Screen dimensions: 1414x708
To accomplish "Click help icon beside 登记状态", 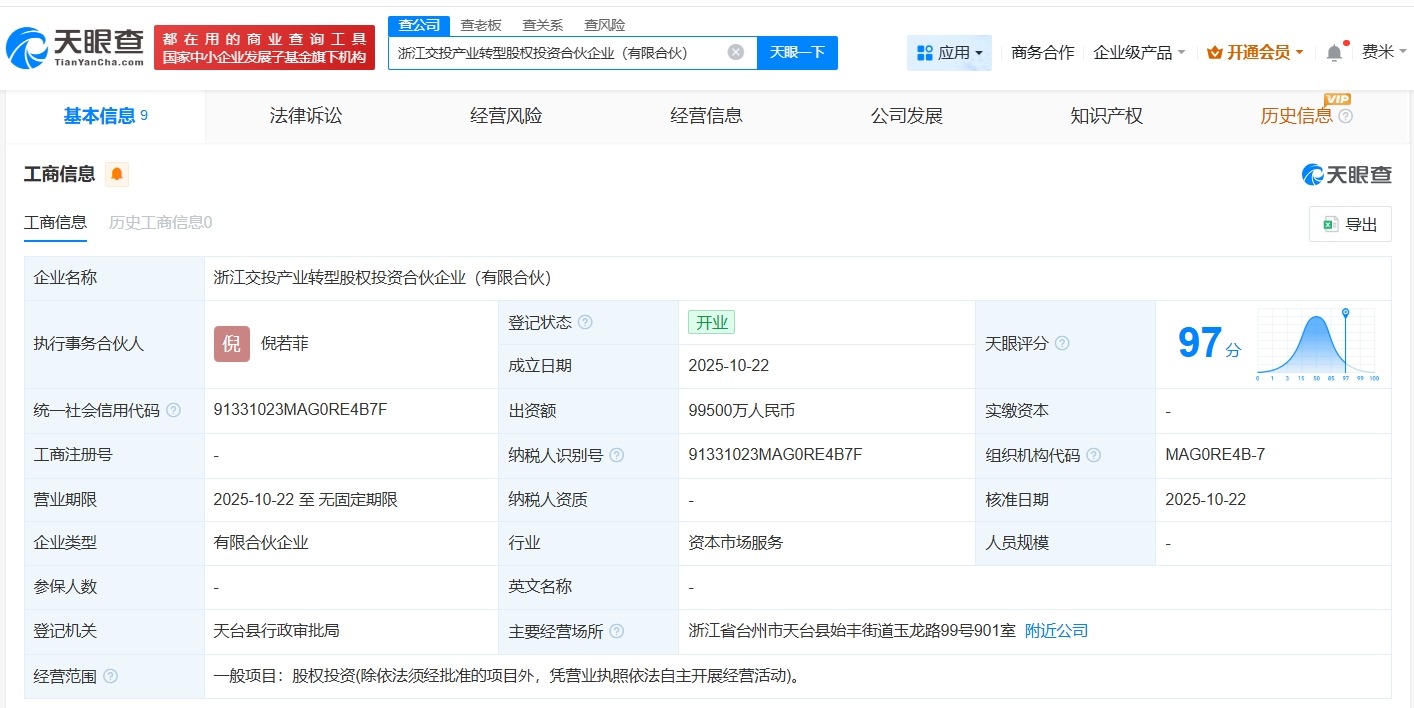I will click(586, 322).
